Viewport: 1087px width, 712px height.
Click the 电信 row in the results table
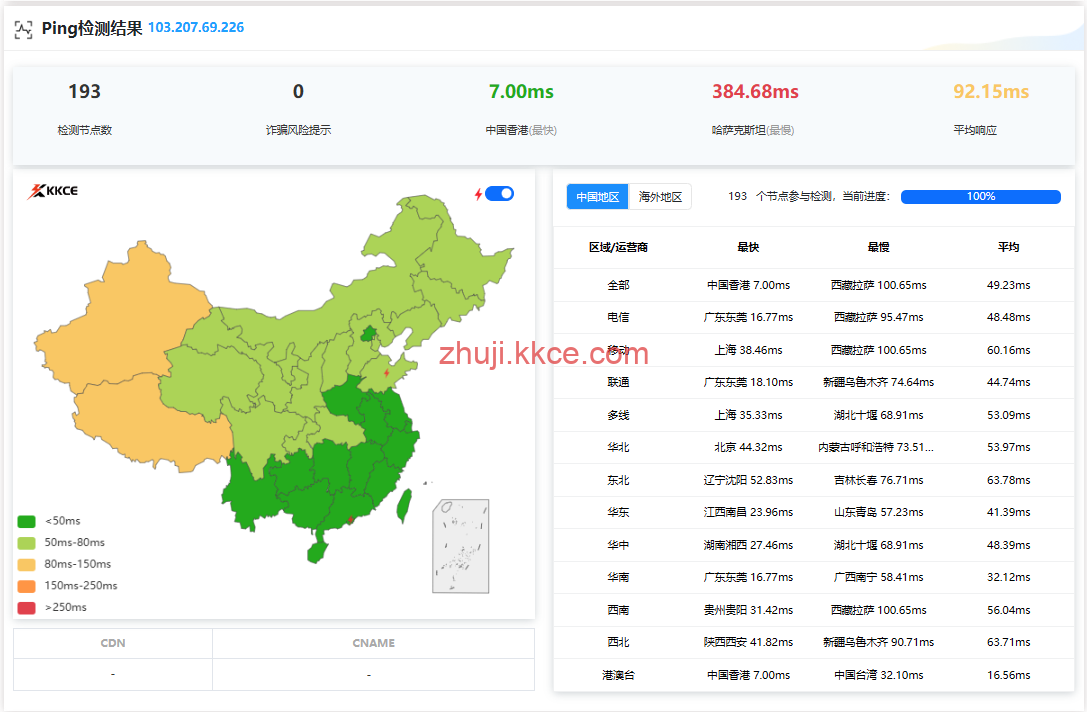(x=618, y=317)
